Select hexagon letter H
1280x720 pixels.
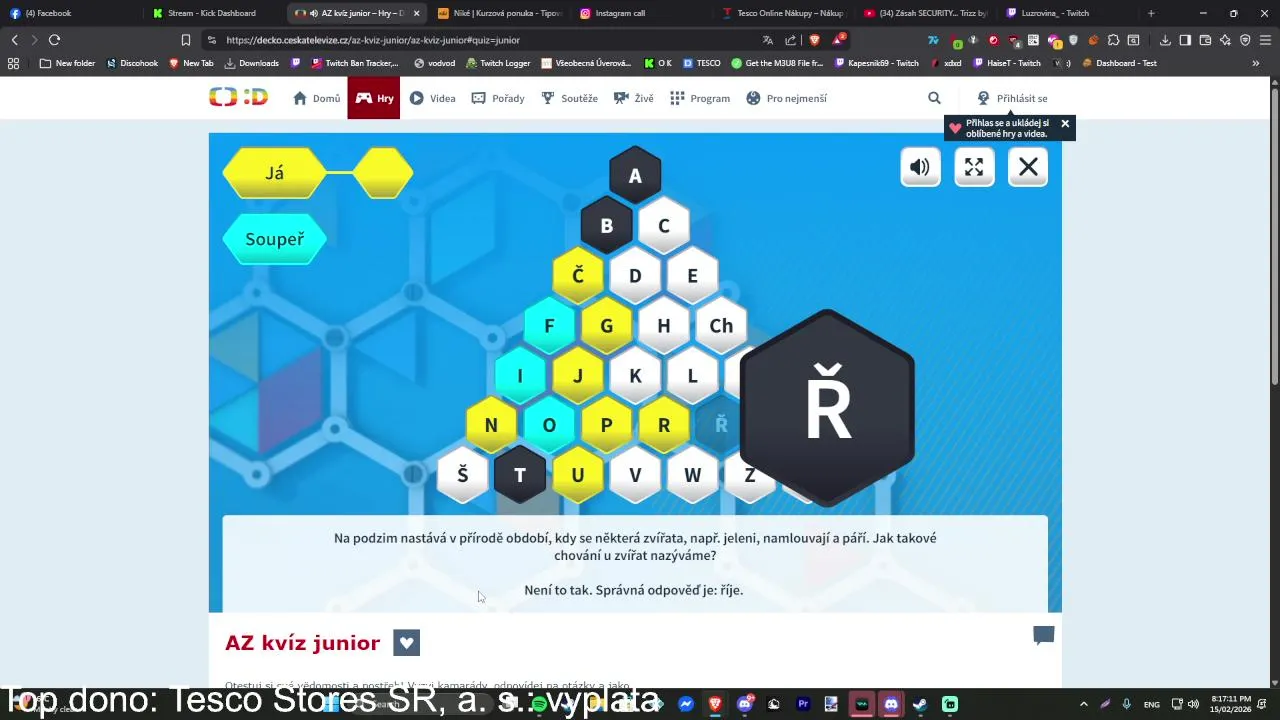663,326
